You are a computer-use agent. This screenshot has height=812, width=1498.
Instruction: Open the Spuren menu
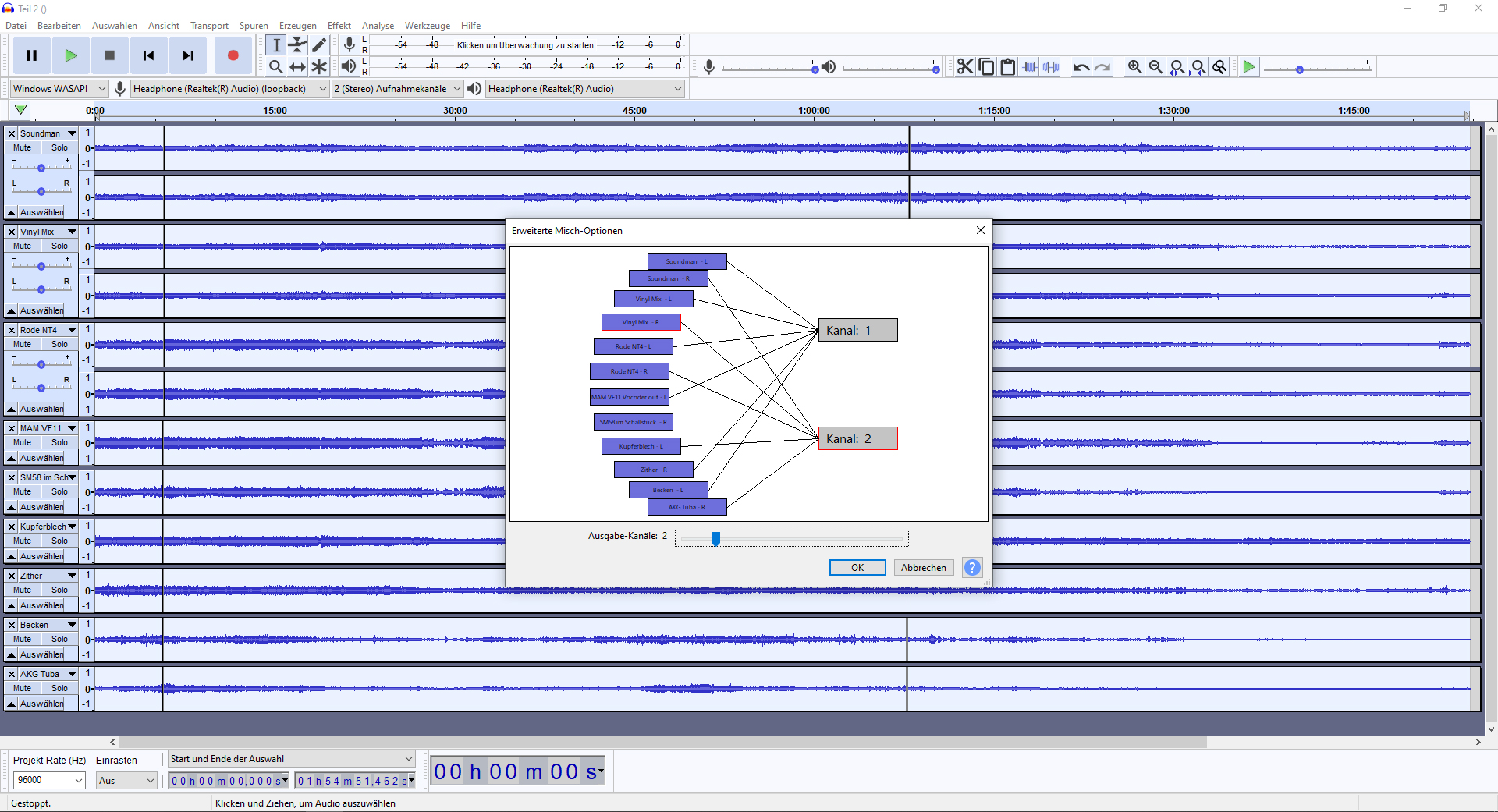coord(253,26)
